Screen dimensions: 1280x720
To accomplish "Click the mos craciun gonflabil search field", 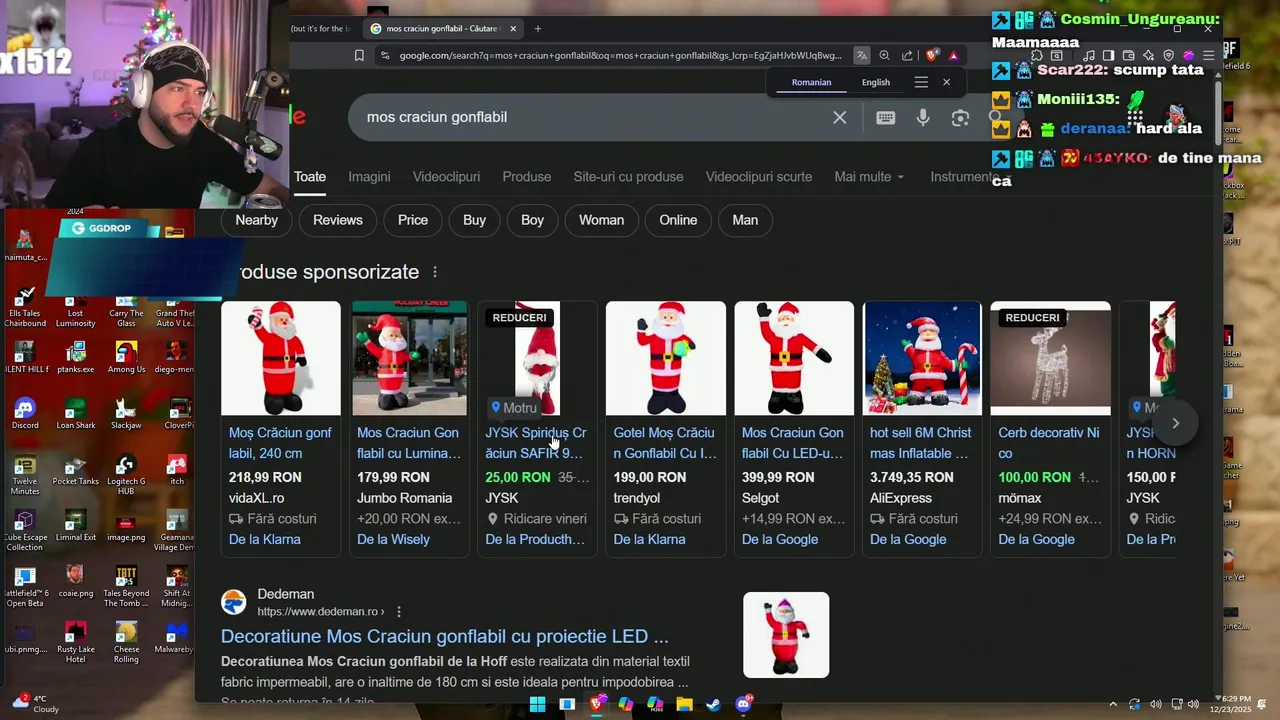I will click(590, 117).
